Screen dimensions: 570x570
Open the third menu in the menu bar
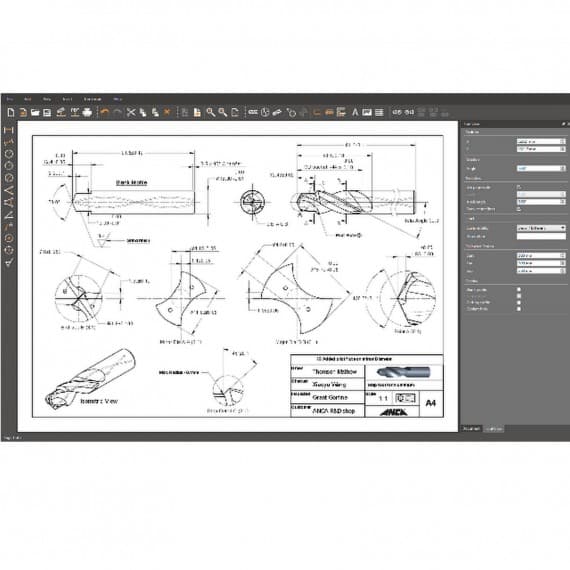coord(47,99)
